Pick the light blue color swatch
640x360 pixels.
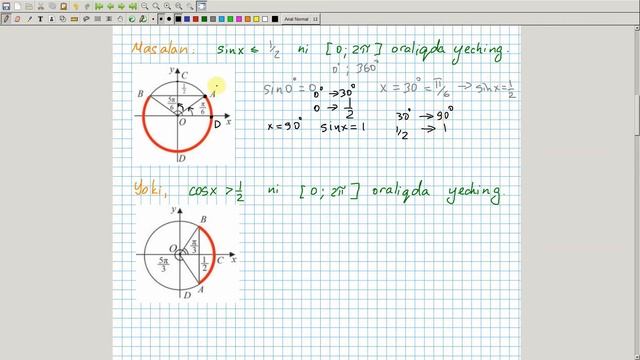[x=222, y=19]
